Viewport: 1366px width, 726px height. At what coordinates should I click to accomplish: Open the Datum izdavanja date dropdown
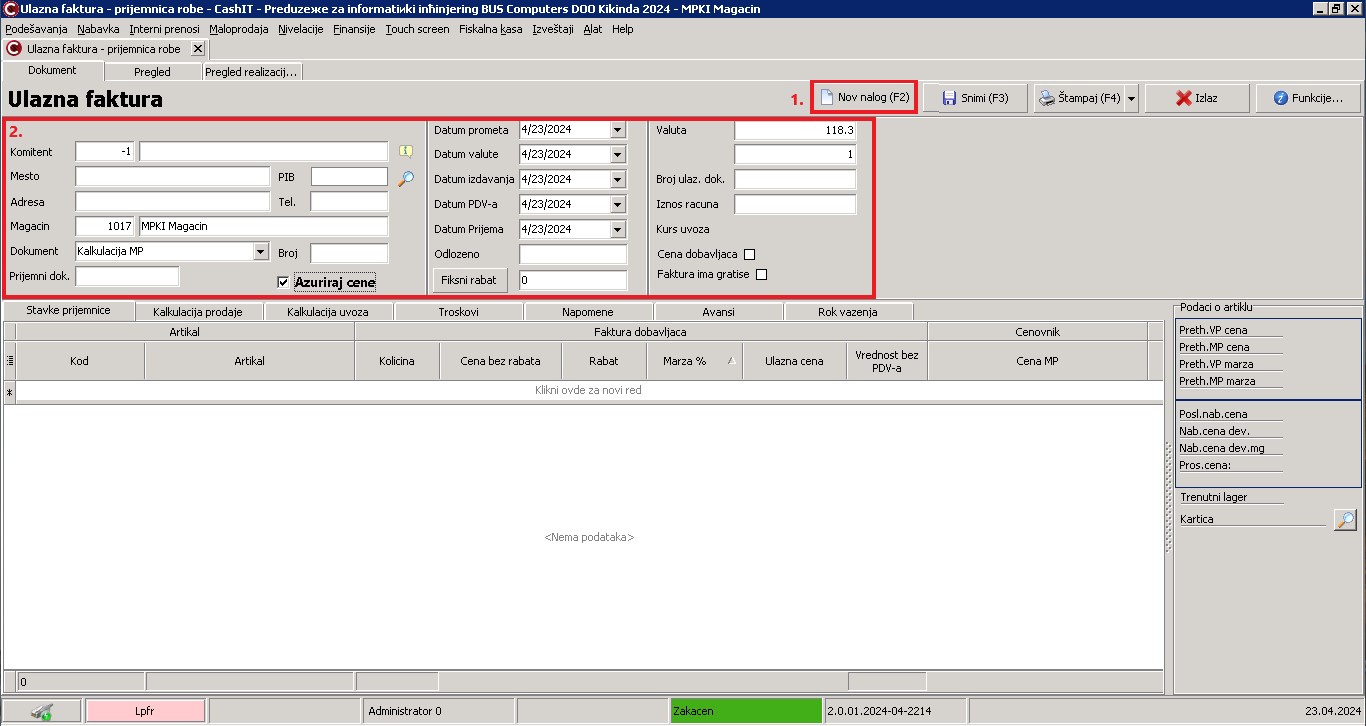(x=617, y=179)
